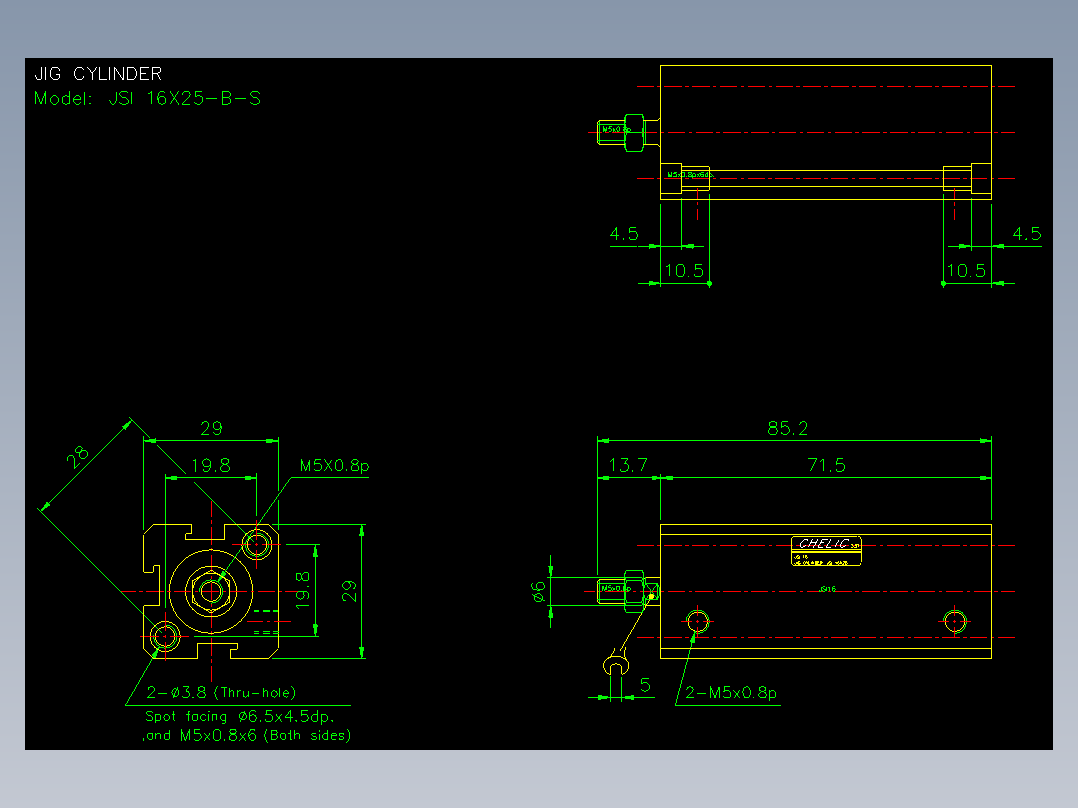Select the vertical "29" height dimension
Image resolution: width=1078 pixels, height=808 pixels.
click(x=350, y=591)
